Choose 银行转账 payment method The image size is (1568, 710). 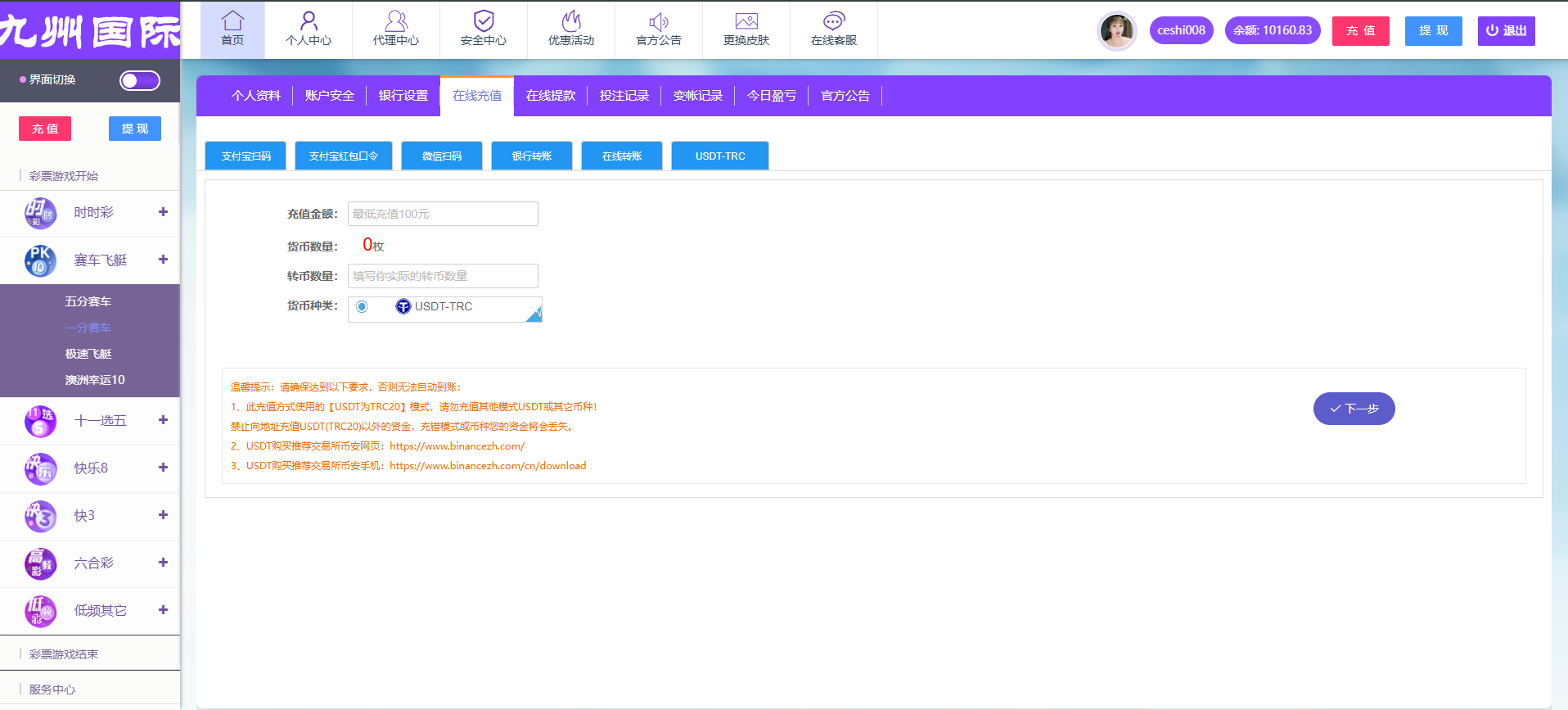[532, 156]
